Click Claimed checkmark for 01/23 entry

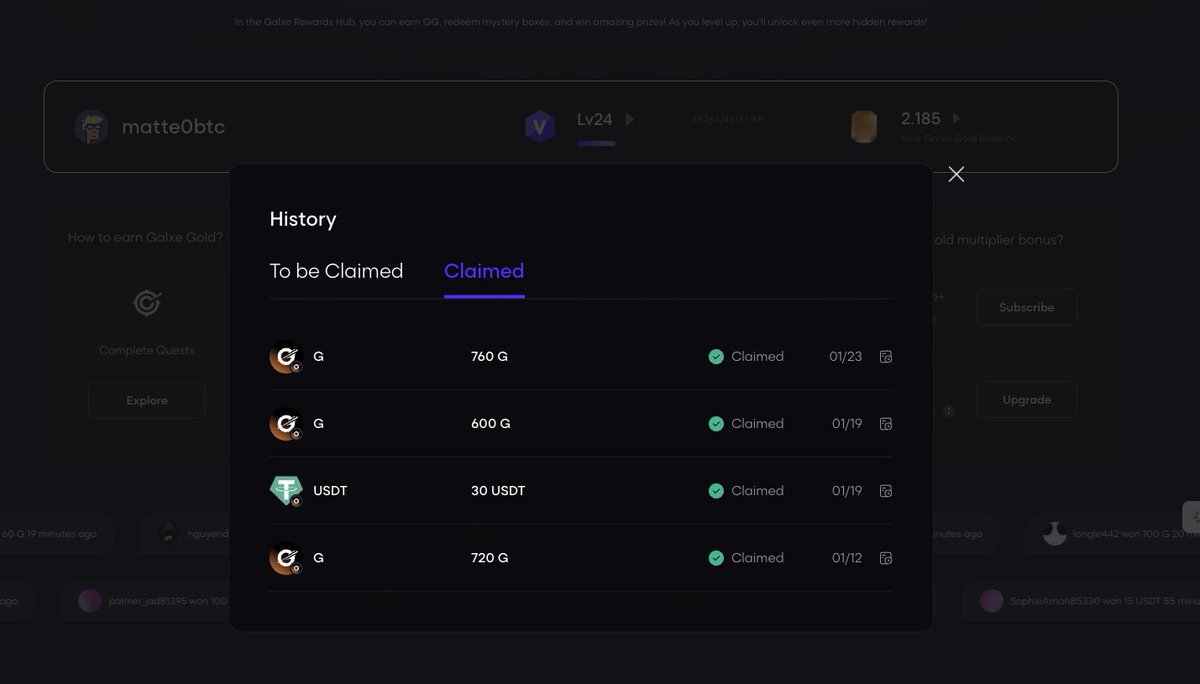click(716, 357)
